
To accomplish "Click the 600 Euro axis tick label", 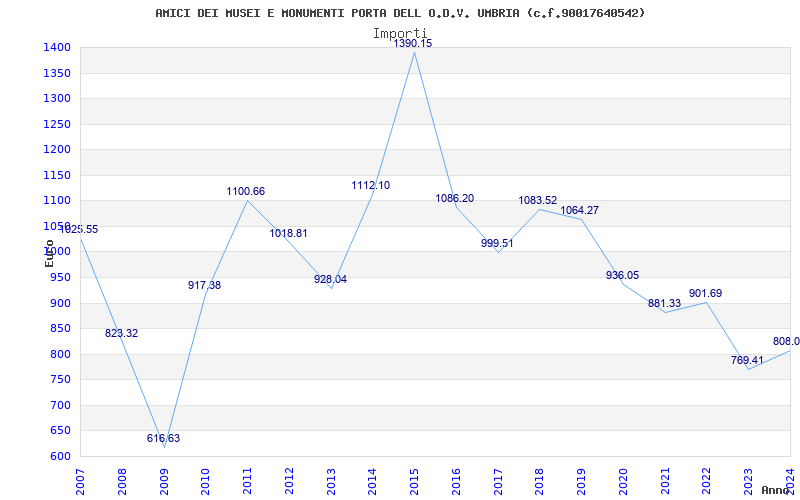I will point(59,456).
